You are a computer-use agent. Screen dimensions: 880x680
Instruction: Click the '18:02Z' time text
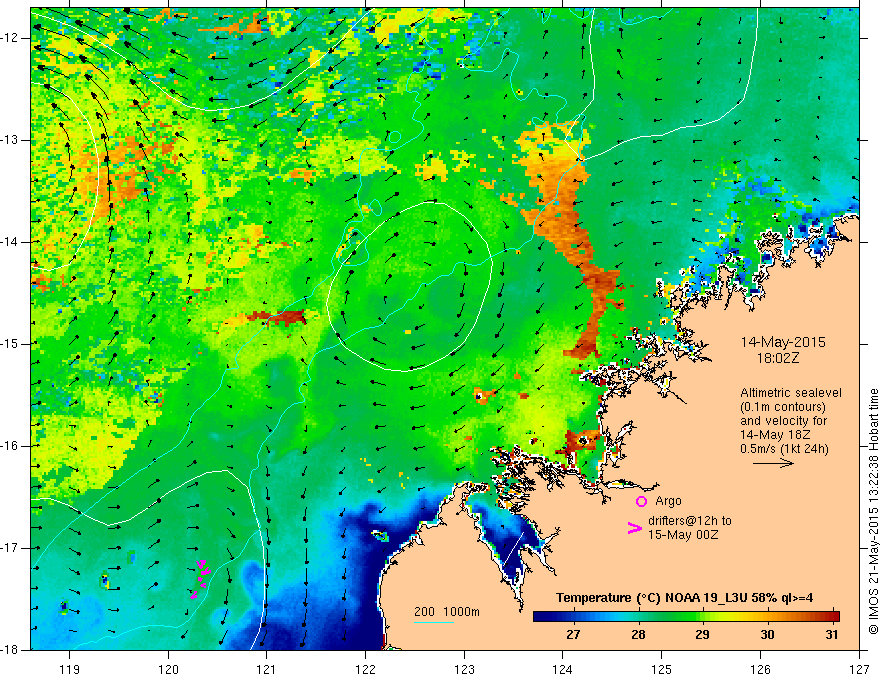777,358
